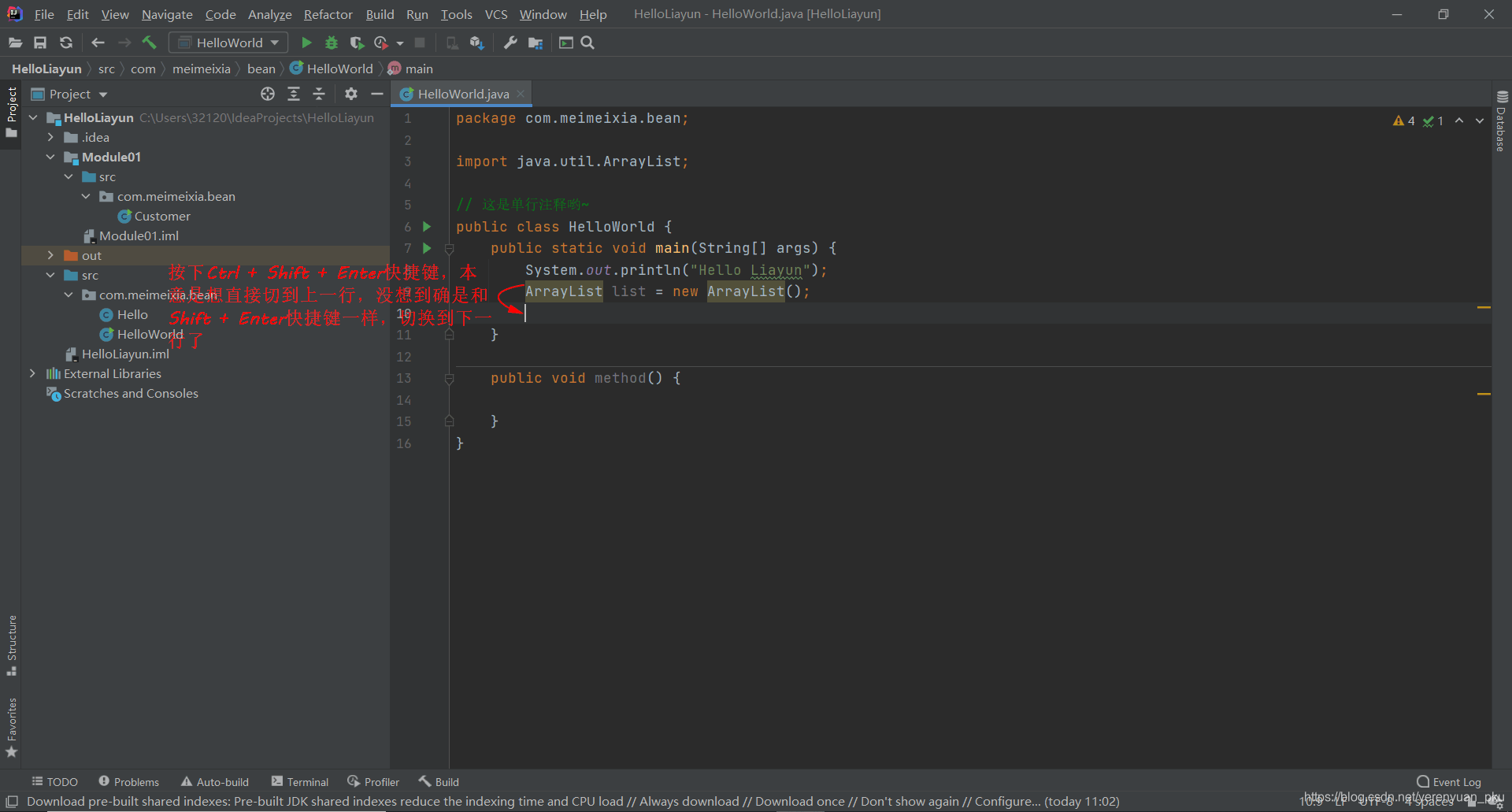Viewport: 1512px width, 812px height.
Task: Open settings with the wrench icon
Action: pos(510,43)
